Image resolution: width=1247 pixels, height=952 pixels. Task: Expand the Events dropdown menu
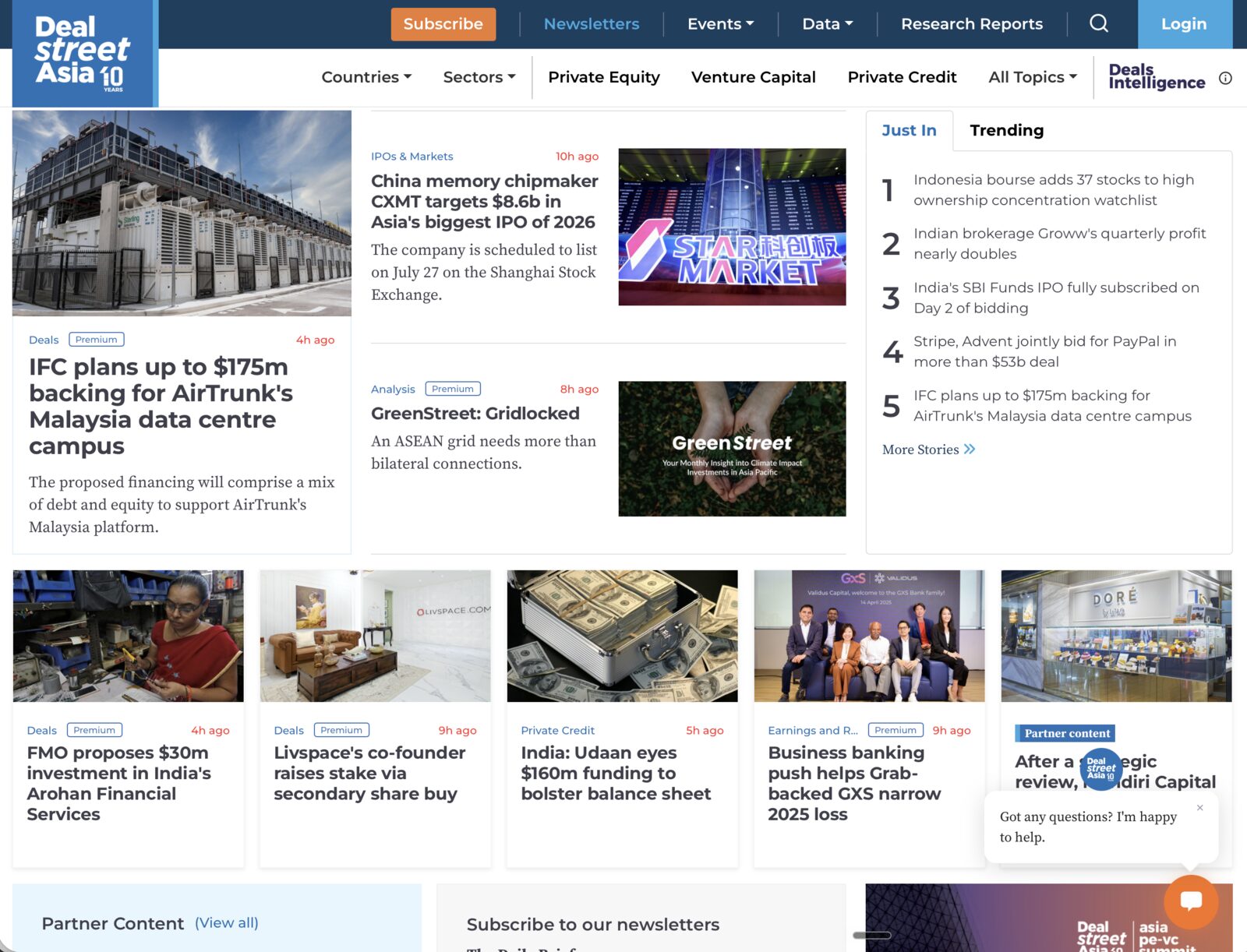tap(720, 24)
